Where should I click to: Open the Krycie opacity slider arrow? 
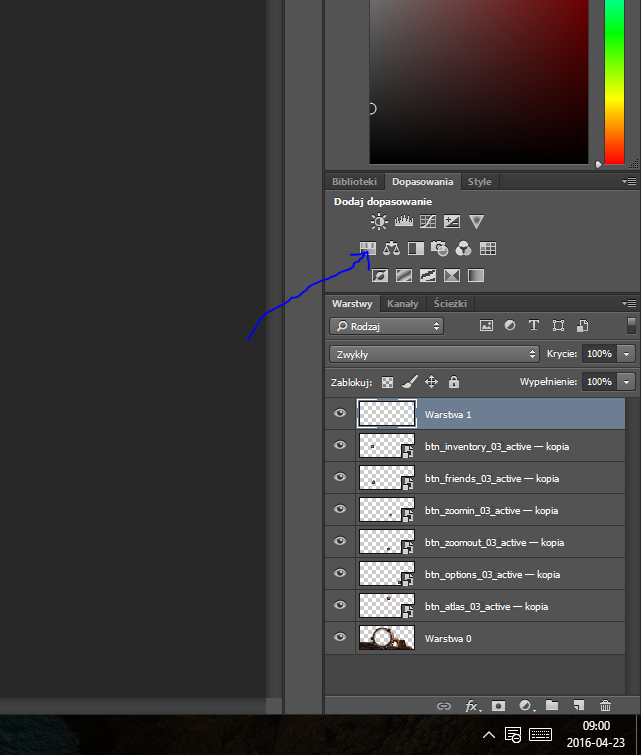coord(626,354)
